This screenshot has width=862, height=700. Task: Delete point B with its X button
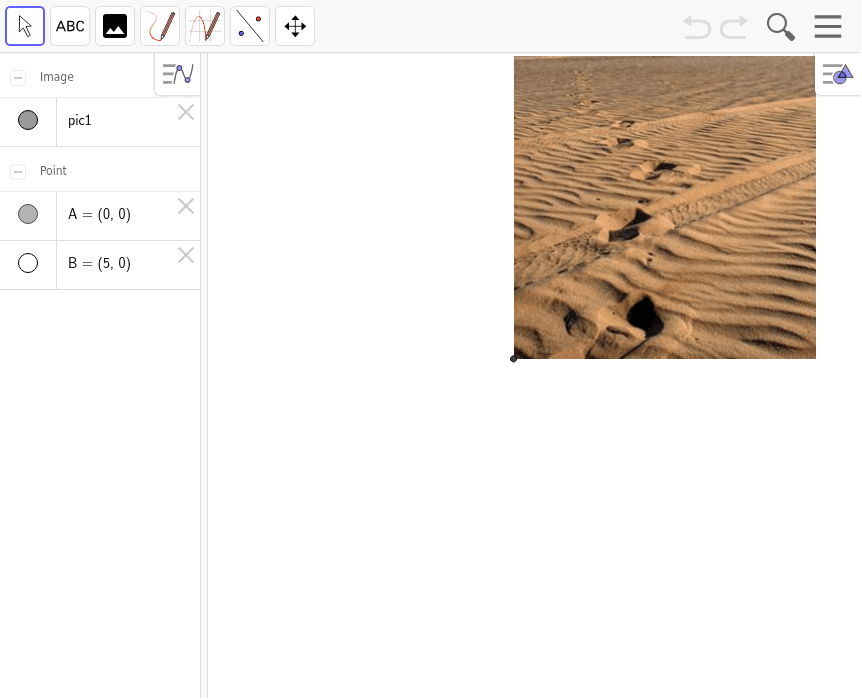pyautogui.click(x=186, y=255)
